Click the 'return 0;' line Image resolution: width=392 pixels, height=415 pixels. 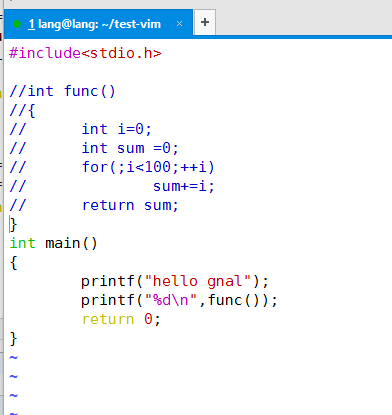click(x=121, y=319)
